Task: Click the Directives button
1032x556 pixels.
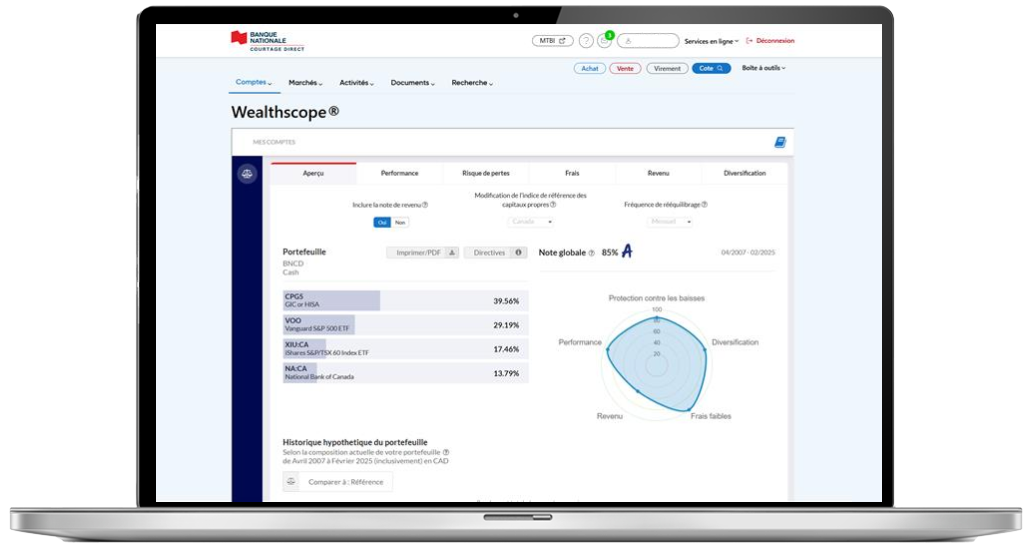Action: 496,253
